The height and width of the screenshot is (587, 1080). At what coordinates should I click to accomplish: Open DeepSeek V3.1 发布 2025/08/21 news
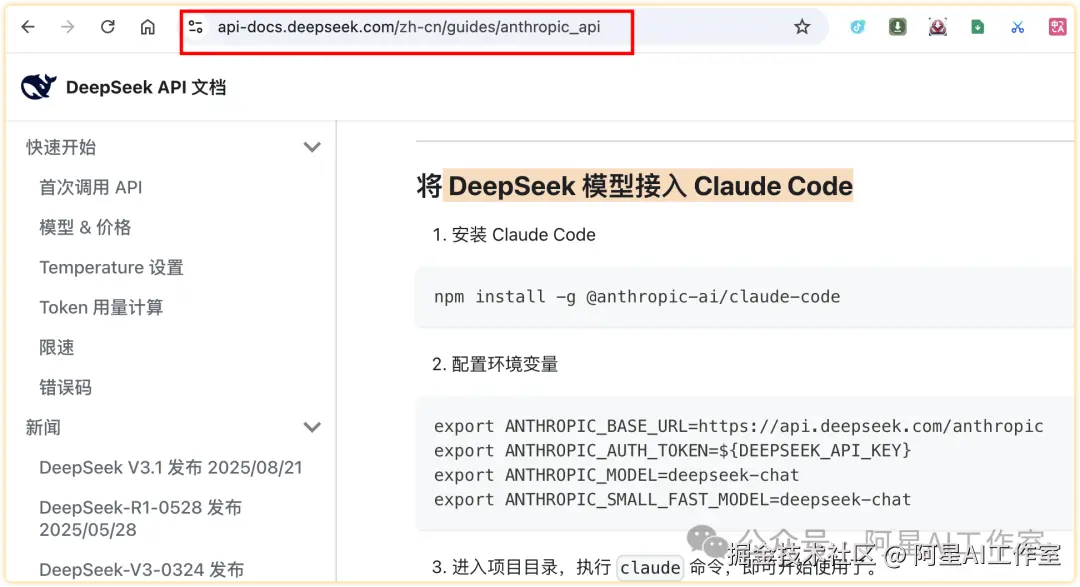pyautogui.click(x=171, y=468)
